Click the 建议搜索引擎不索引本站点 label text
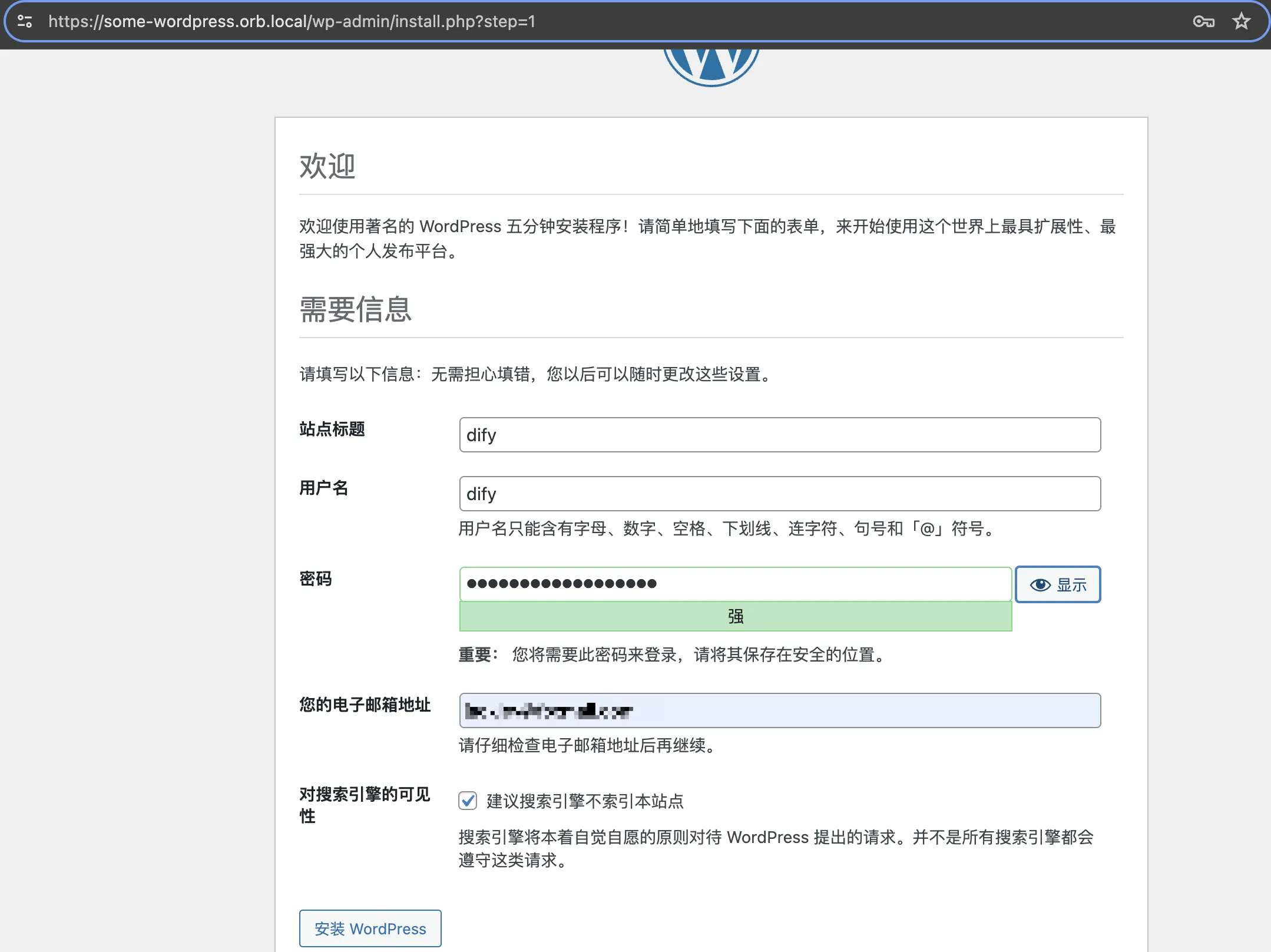 [585, 801]
